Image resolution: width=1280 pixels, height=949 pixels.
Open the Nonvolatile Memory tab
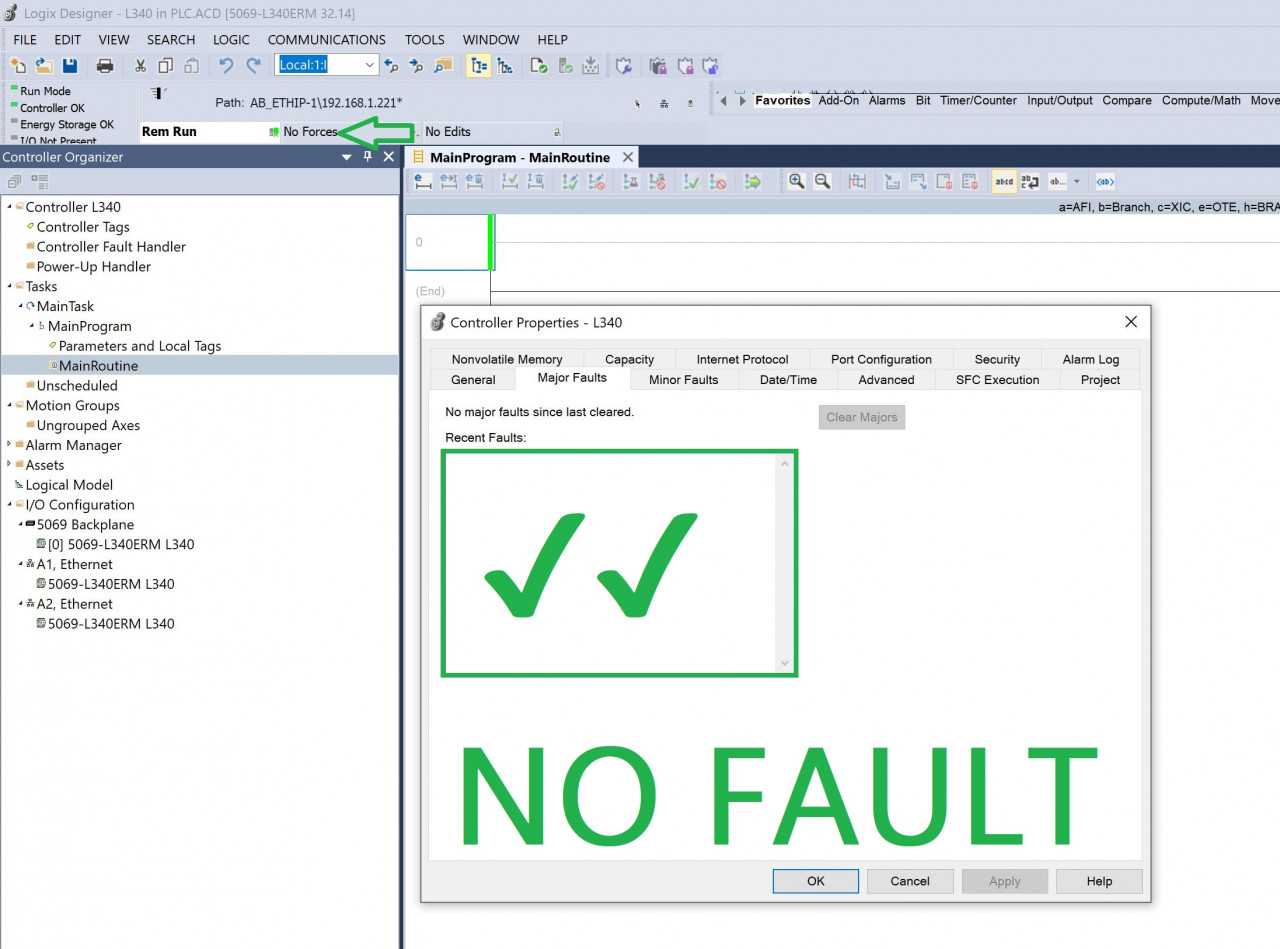[x=507, y=360]
